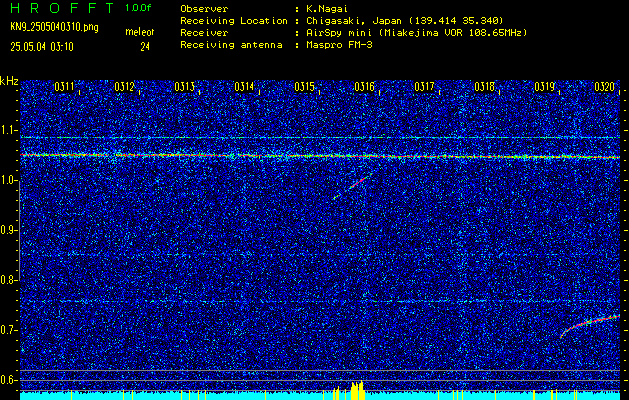Click the Observer label
629x400 pixels.
(x=204, y=8)
